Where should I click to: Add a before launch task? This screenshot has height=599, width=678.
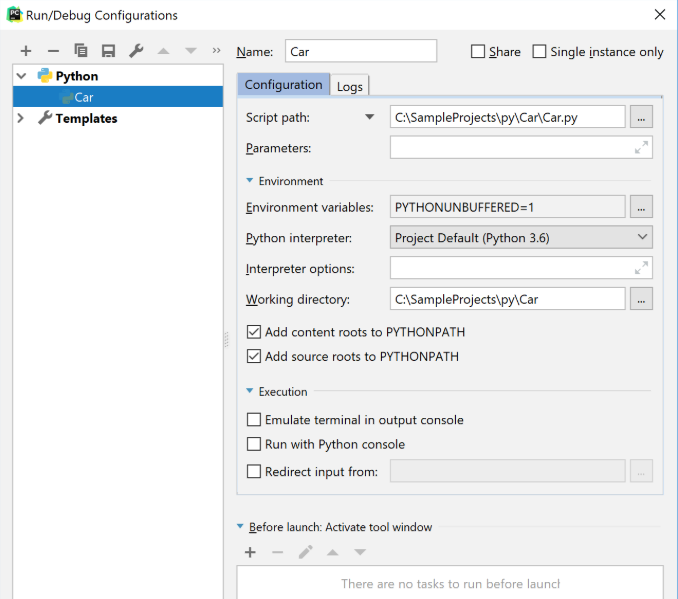click(x=250, y=552)
